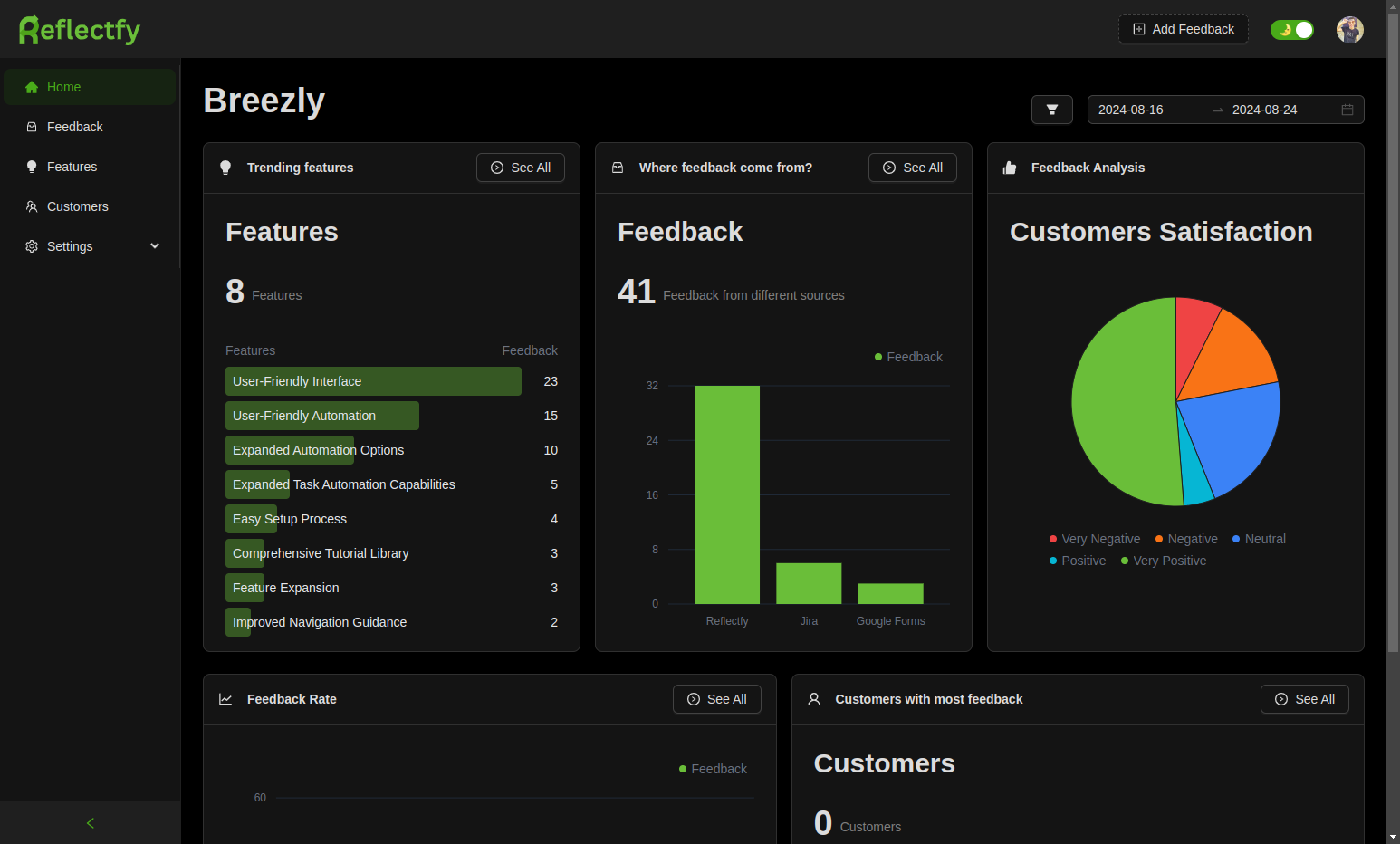This screenshot has width=1400, height=844.
Task: Click the Very Positive green pie slice
Action: (x=1118, y=408)
